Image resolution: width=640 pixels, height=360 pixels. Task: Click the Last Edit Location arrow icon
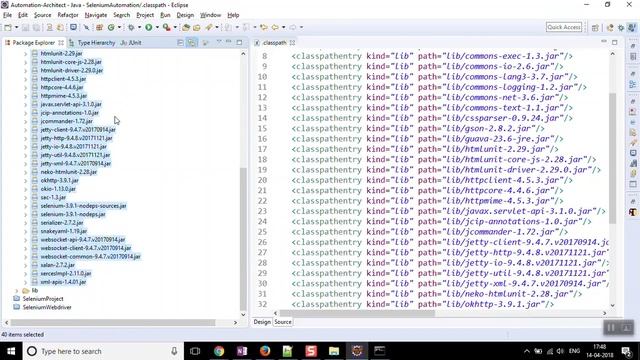click(264, 27)
